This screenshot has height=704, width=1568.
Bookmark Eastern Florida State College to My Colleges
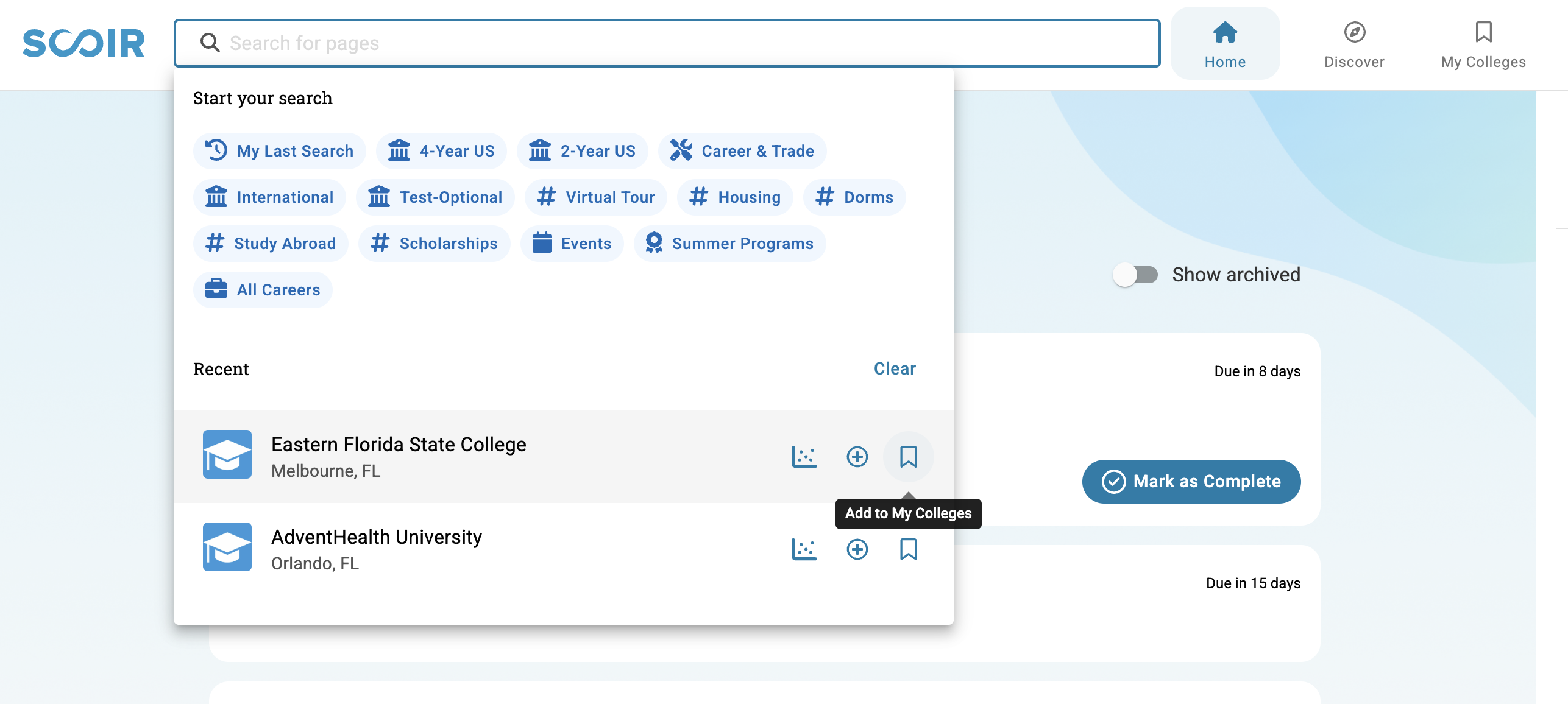[908, 456]
